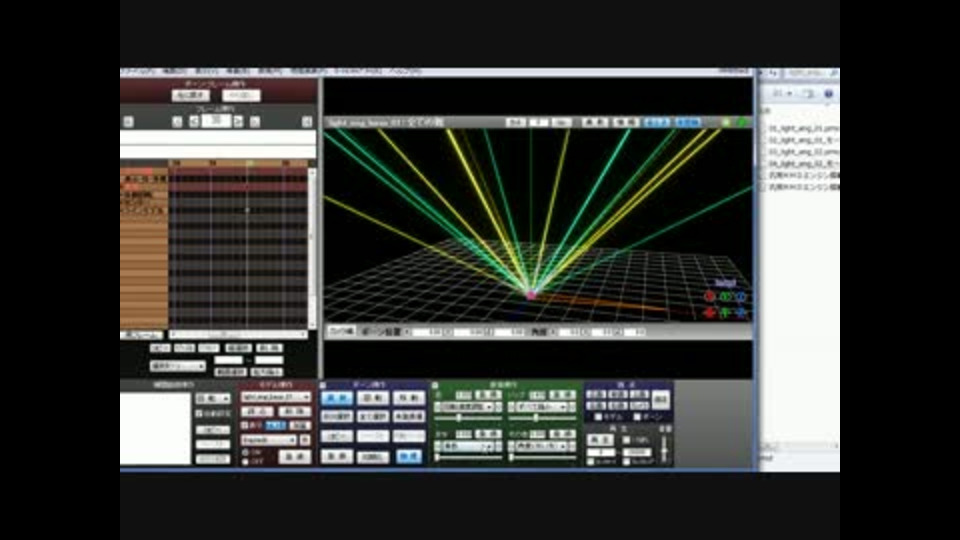
Task: Open brow morph dropdown in facial panel
Action: coord(468,446)
